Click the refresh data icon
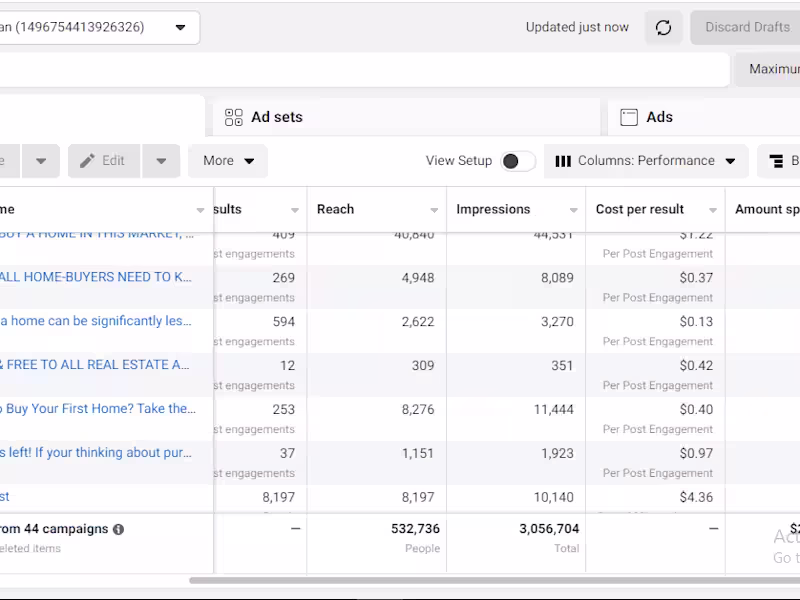The height and width of the screenshot is (600, 800). click(664, 28)
